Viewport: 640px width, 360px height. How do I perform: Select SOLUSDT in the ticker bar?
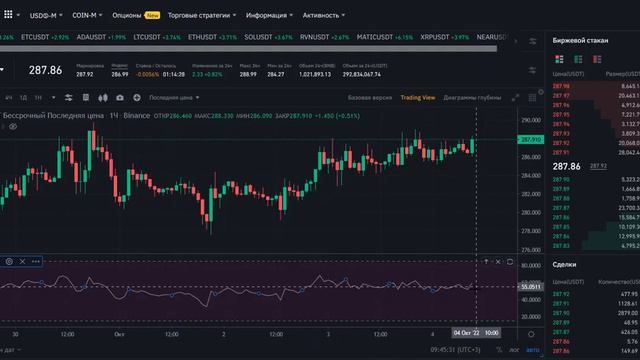tap(268, 37)
